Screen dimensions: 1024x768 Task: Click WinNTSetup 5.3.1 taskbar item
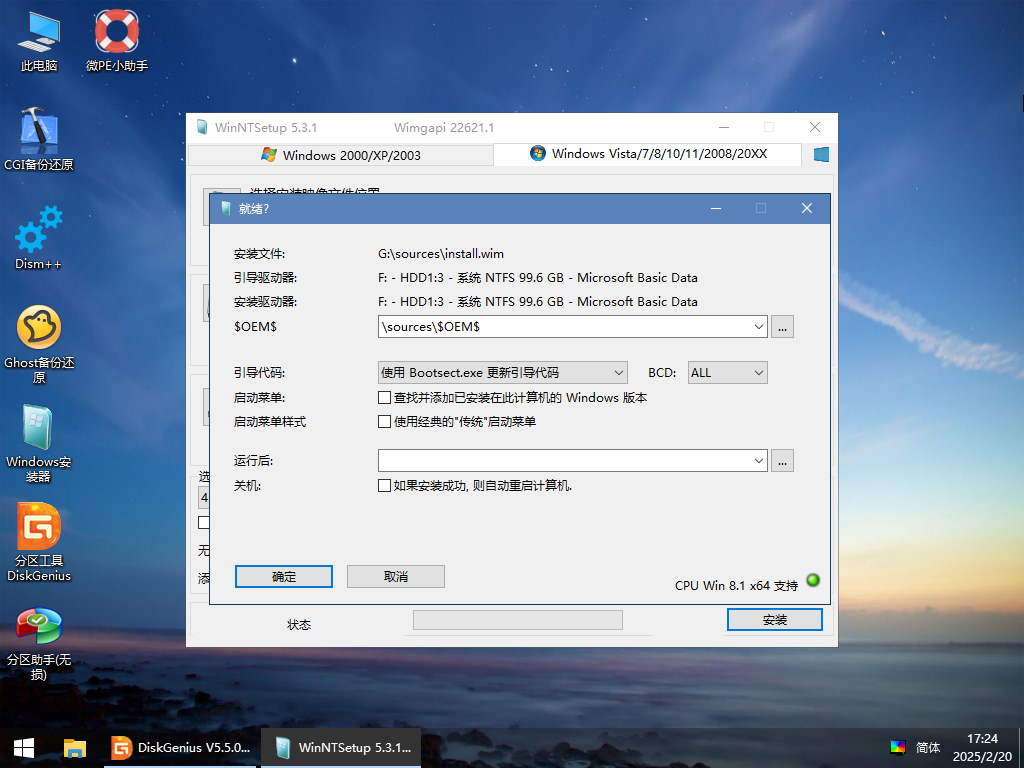tap(341, 748)
